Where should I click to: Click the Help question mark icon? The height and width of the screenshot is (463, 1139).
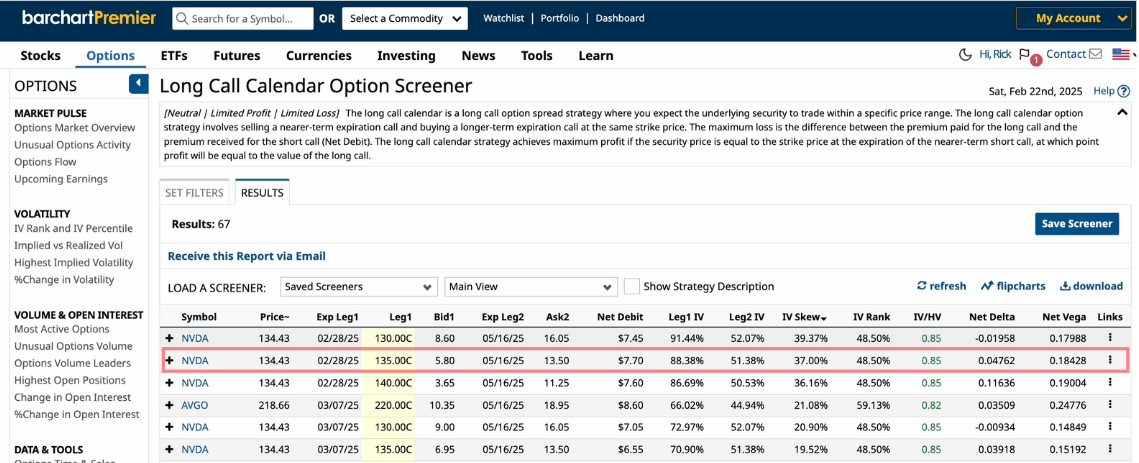point(1123,91)
